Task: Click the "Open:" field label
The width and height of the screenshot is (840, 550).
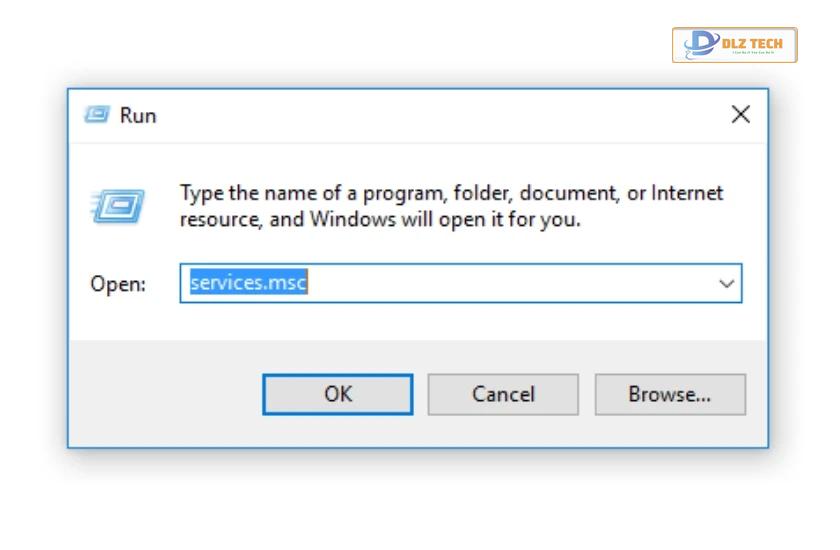Action: 118,284
